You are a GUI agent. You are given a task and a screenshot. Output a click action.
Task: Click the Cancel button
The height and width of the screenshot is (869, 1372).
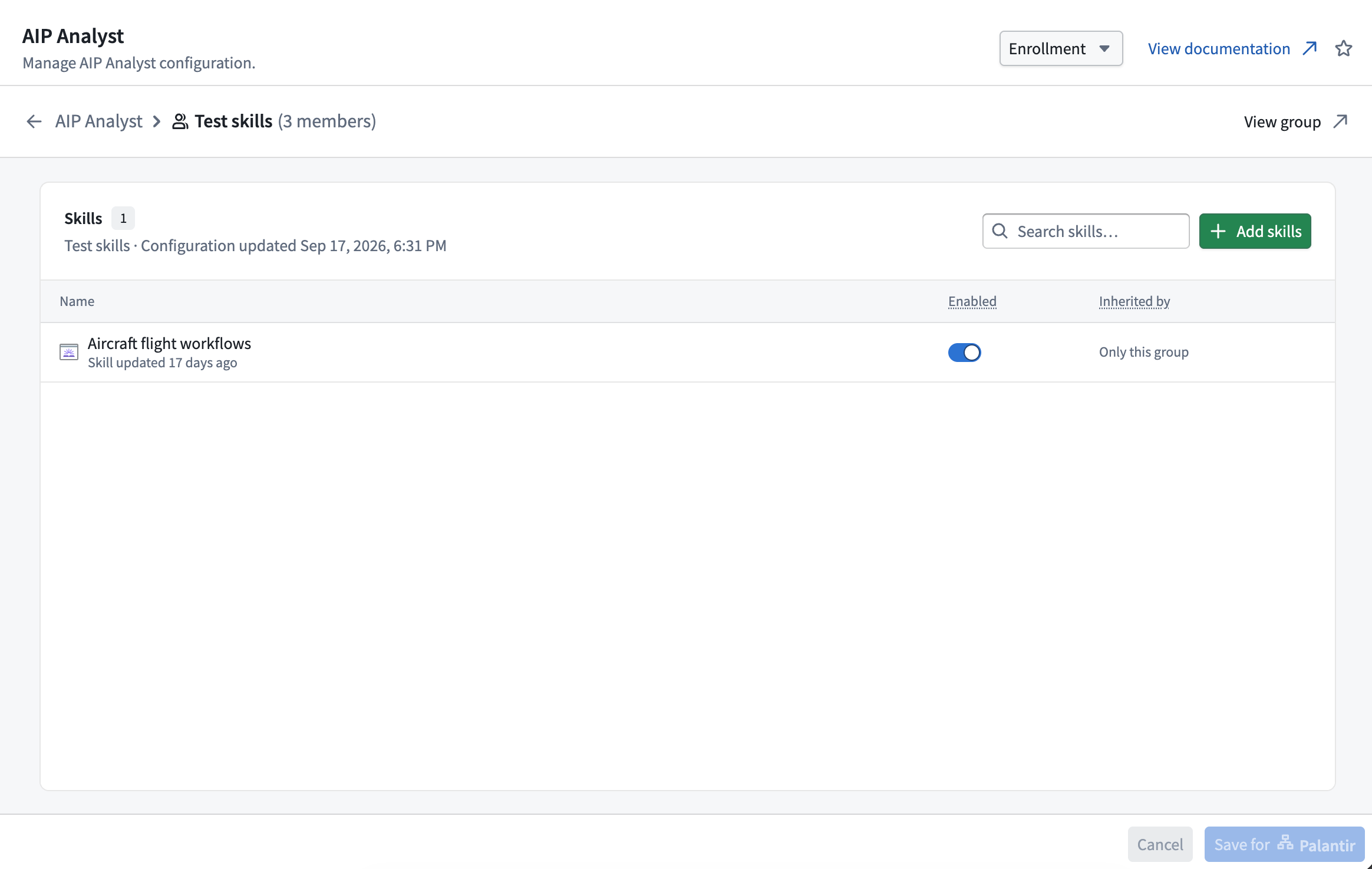click(x=1160, y=844)
